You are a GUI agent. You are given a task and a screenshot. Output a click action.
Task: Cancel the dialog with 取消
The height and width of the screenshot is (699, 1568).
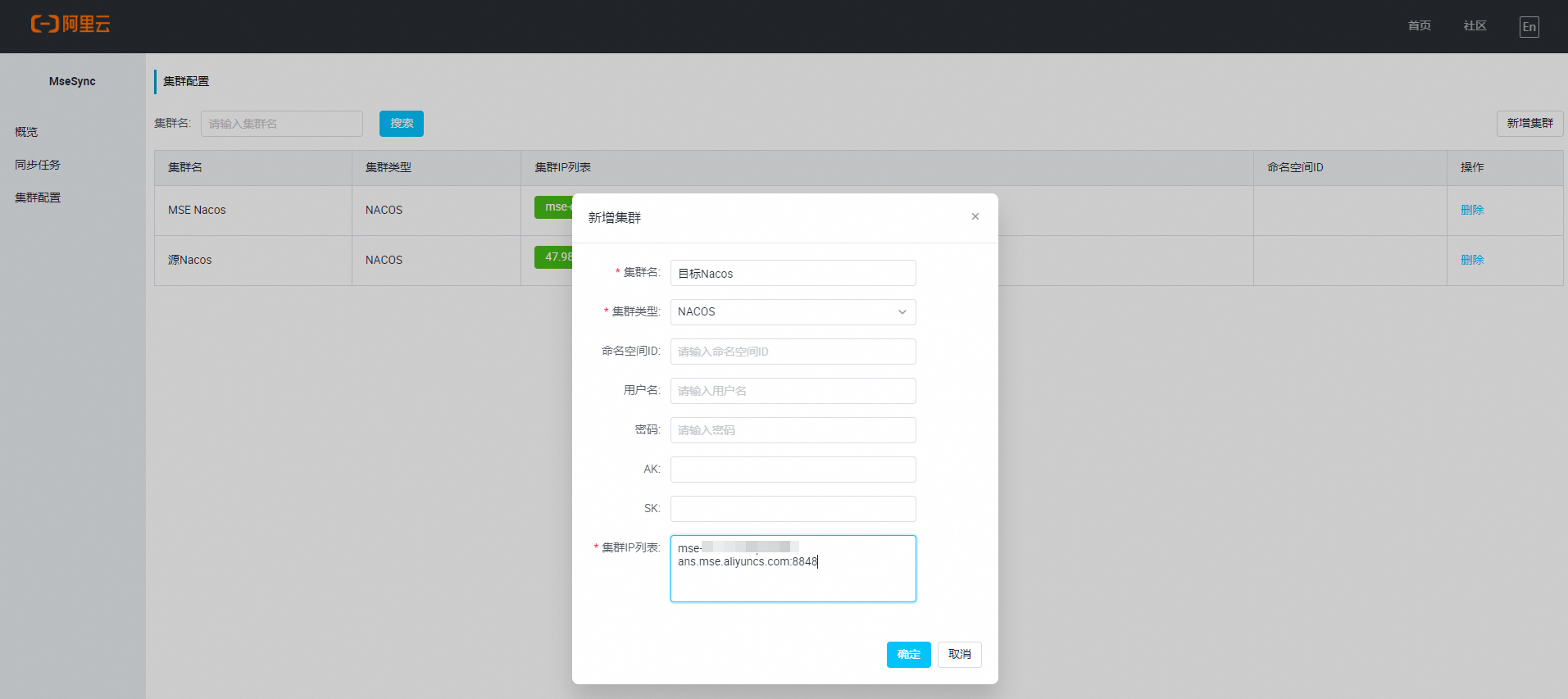(959, 655)
